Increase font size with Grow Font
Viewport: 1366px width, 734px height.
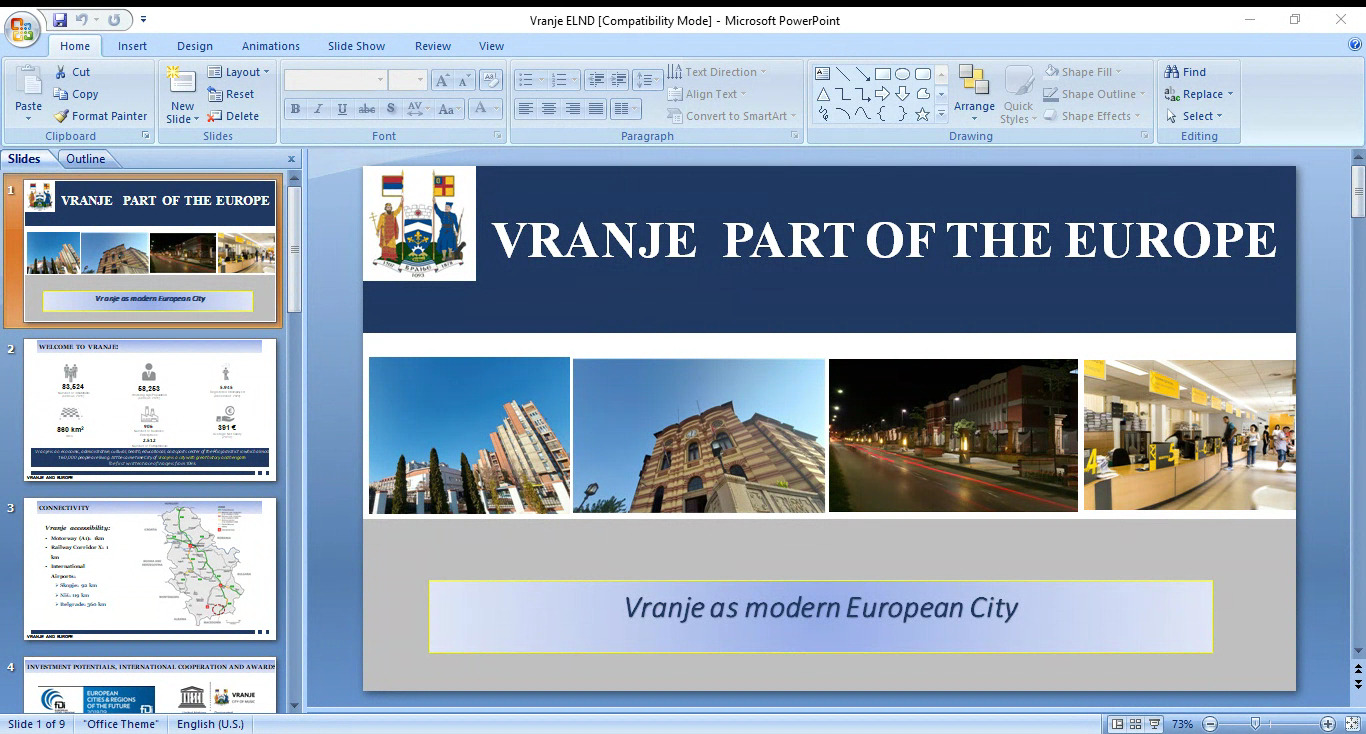point(442,80)
